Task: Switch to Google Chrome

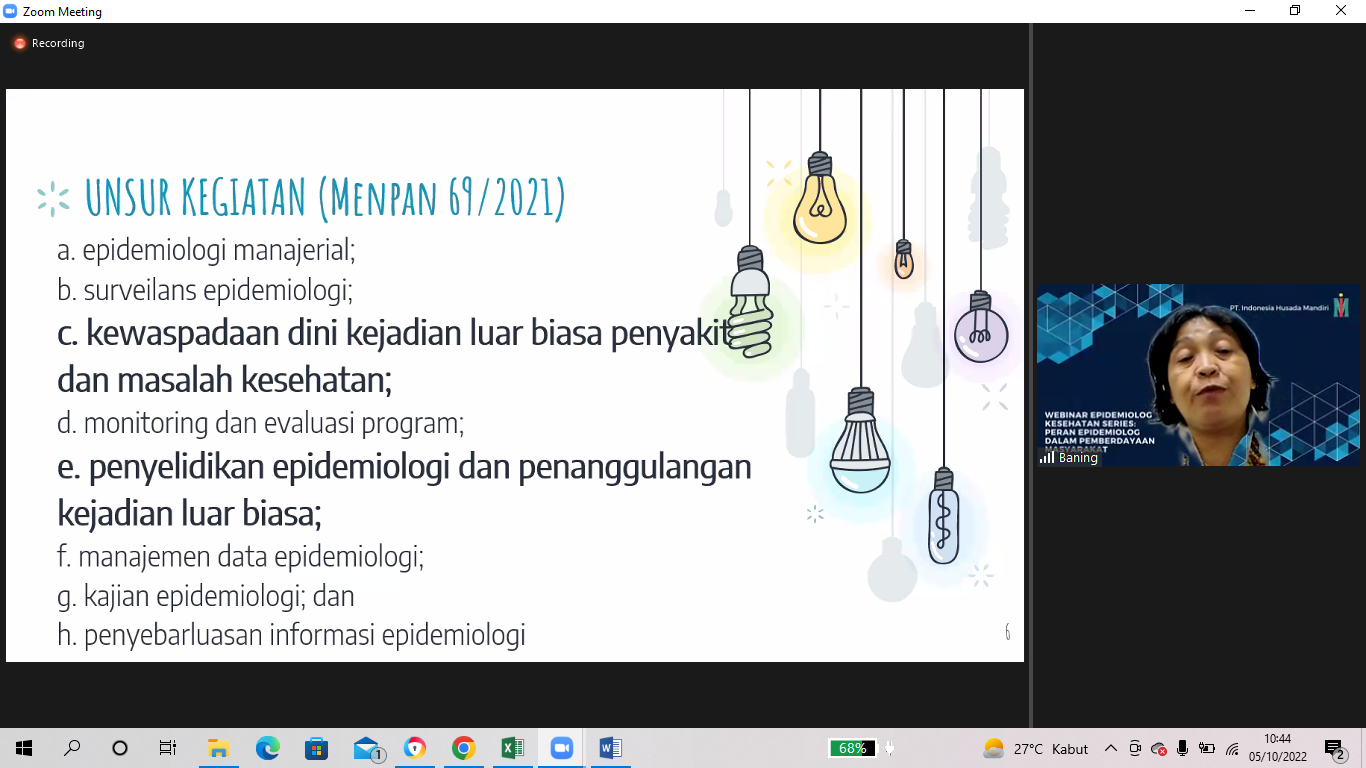Action: (463, 748)
